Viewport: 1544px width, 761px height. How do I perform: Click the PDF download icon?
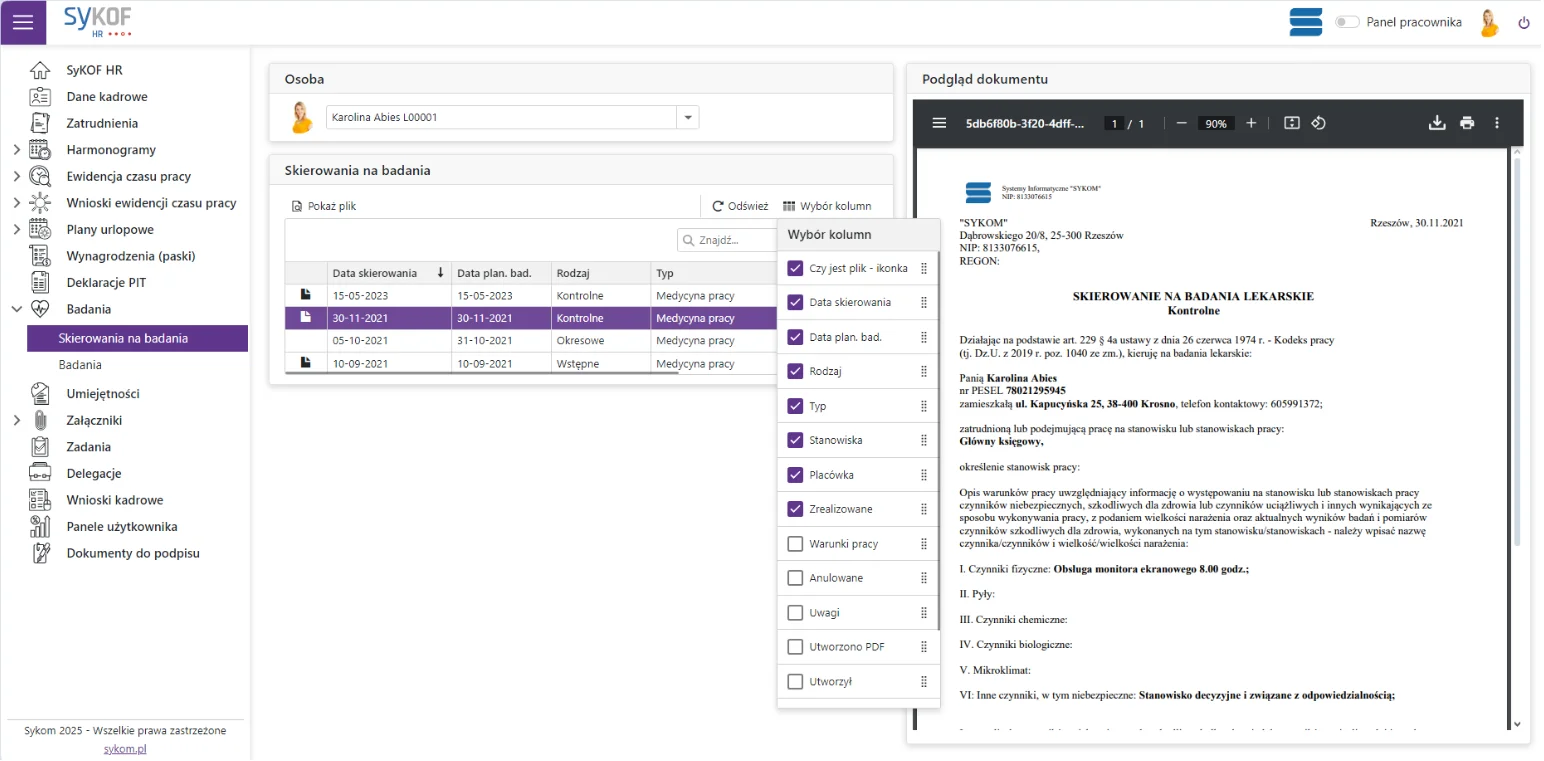point(1437,123)
